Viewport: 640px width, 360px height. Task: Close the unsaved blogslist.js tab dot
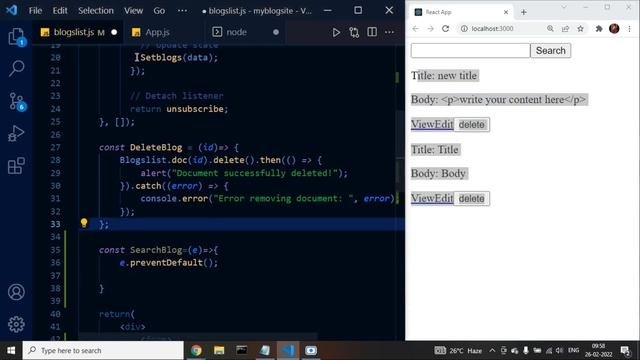(x=114, y=32)
